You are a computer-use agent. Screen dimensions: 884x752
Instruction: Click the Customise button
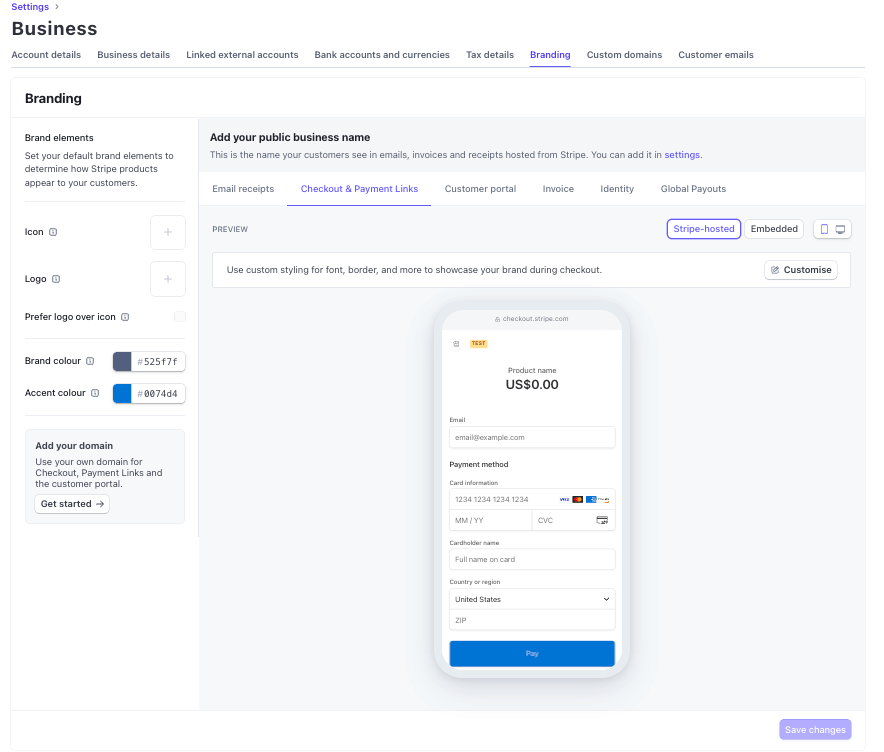click(x=801, y=270)
